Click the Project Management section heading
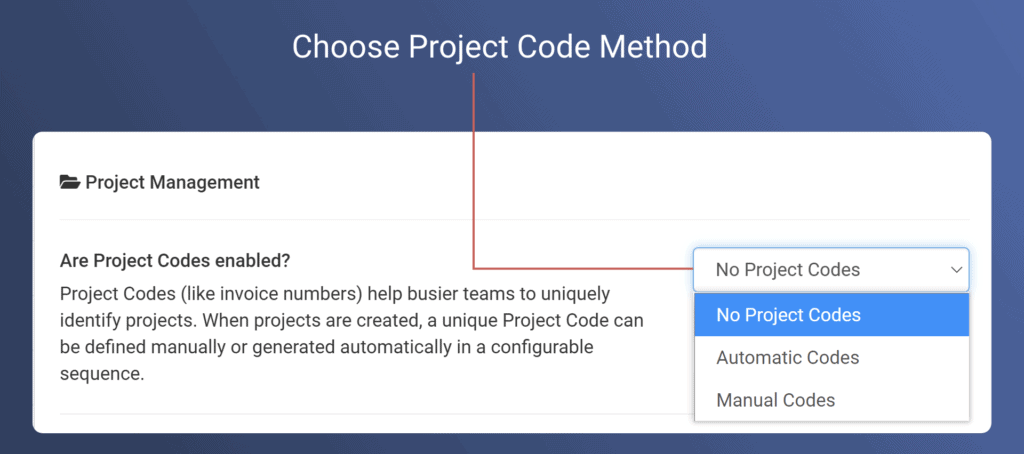Viewport: 1024px width, 454px height. pos(172,182)
